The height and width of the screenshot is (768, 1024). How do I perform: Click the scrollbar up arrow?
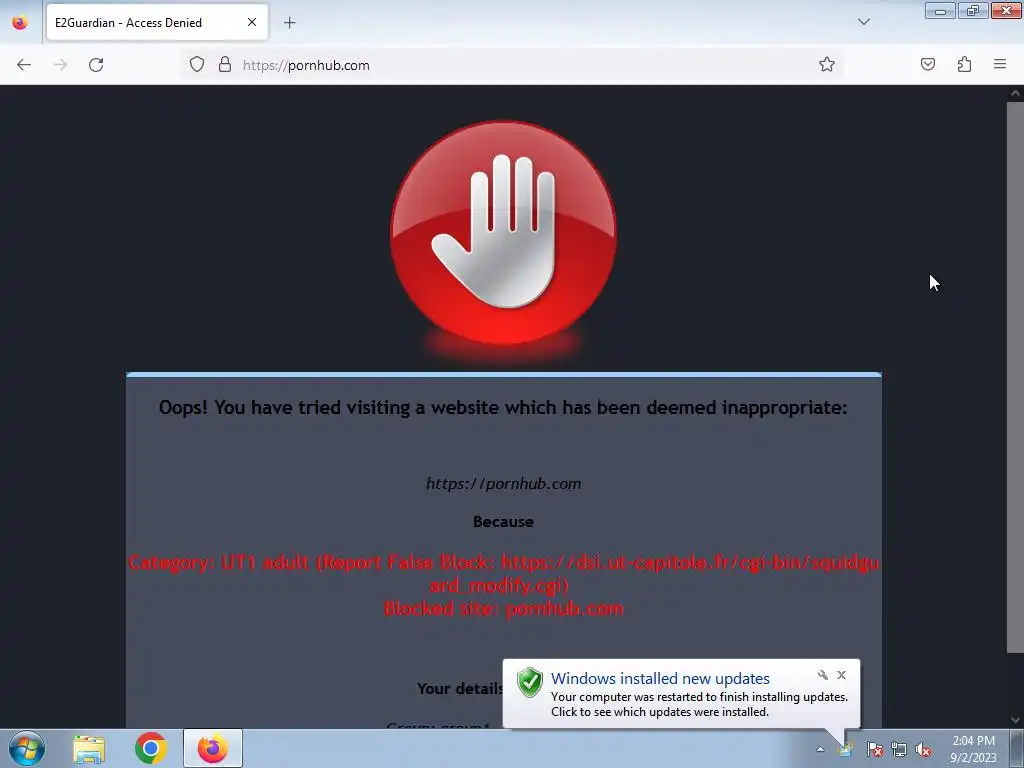pyautogui.click(x=1015, y=93)
